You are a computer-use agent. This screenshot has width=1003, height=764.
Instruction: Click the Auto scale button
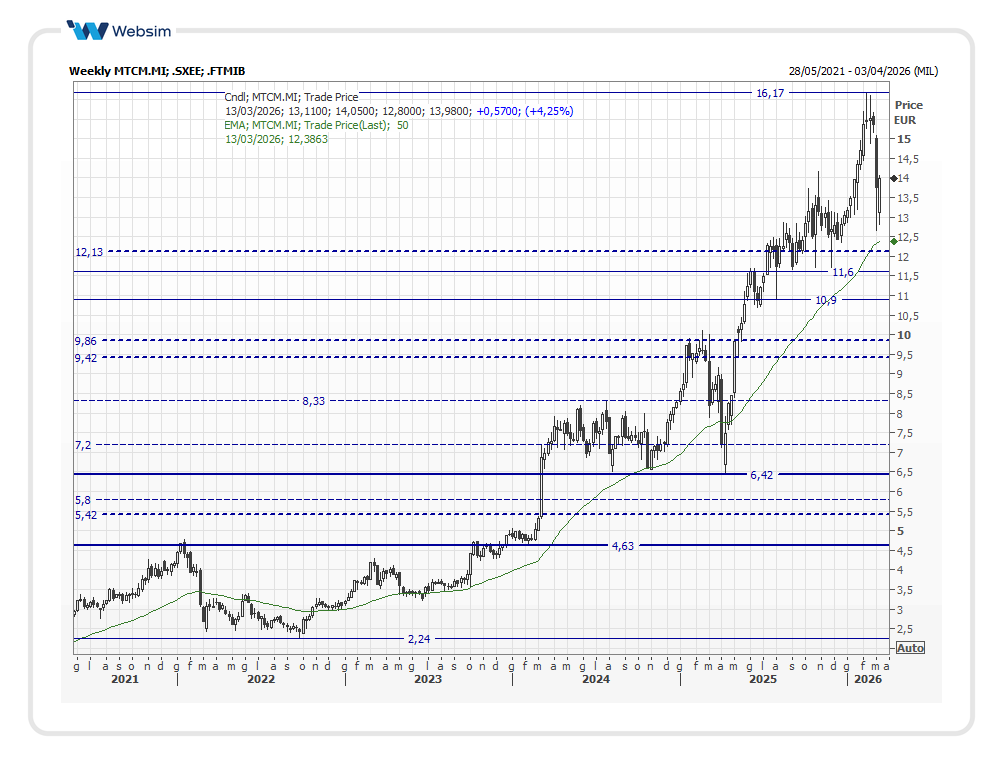910,648
